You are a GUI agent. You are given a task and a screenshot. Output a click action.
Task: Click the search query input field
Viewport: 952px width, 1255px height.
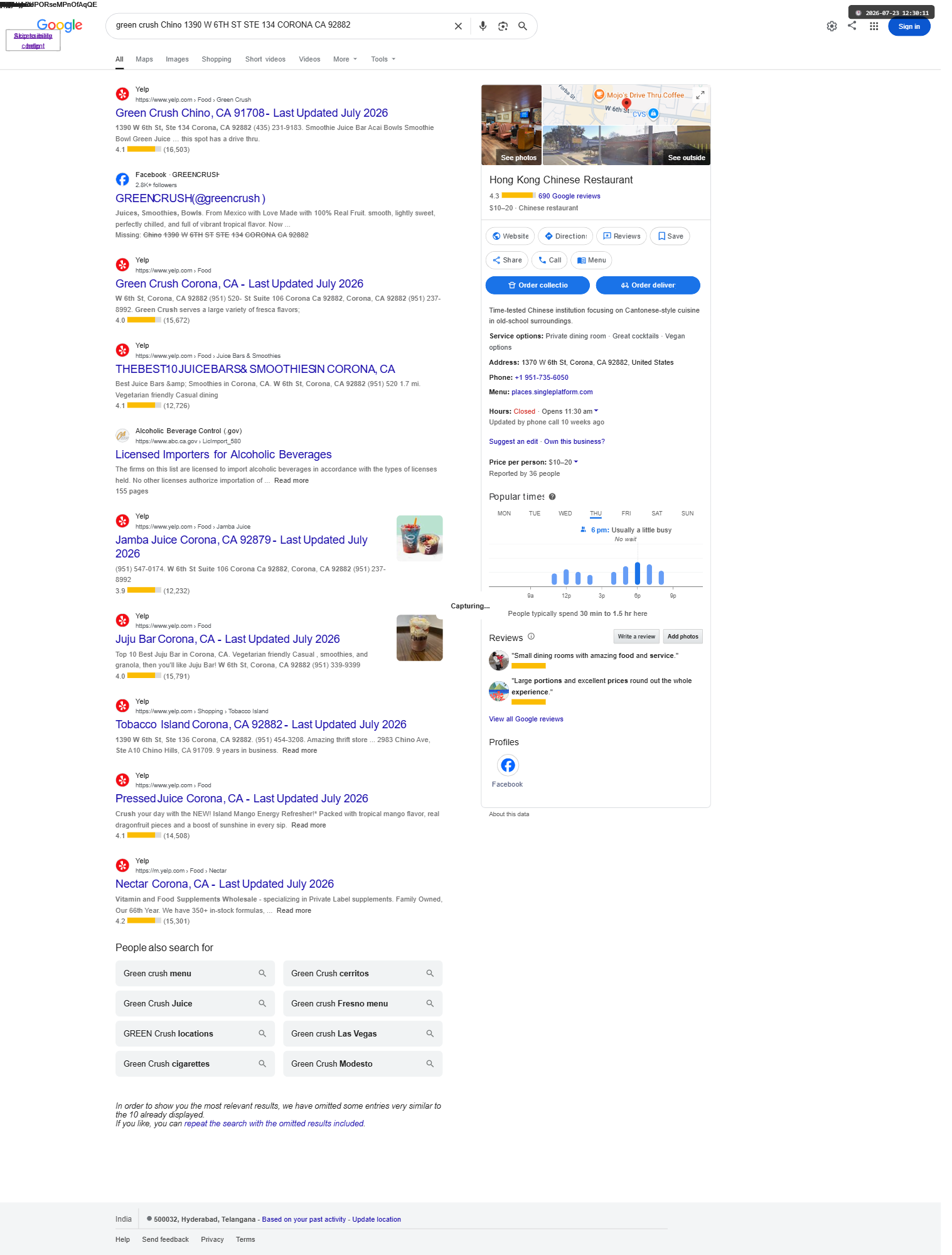tap(281, 25)
